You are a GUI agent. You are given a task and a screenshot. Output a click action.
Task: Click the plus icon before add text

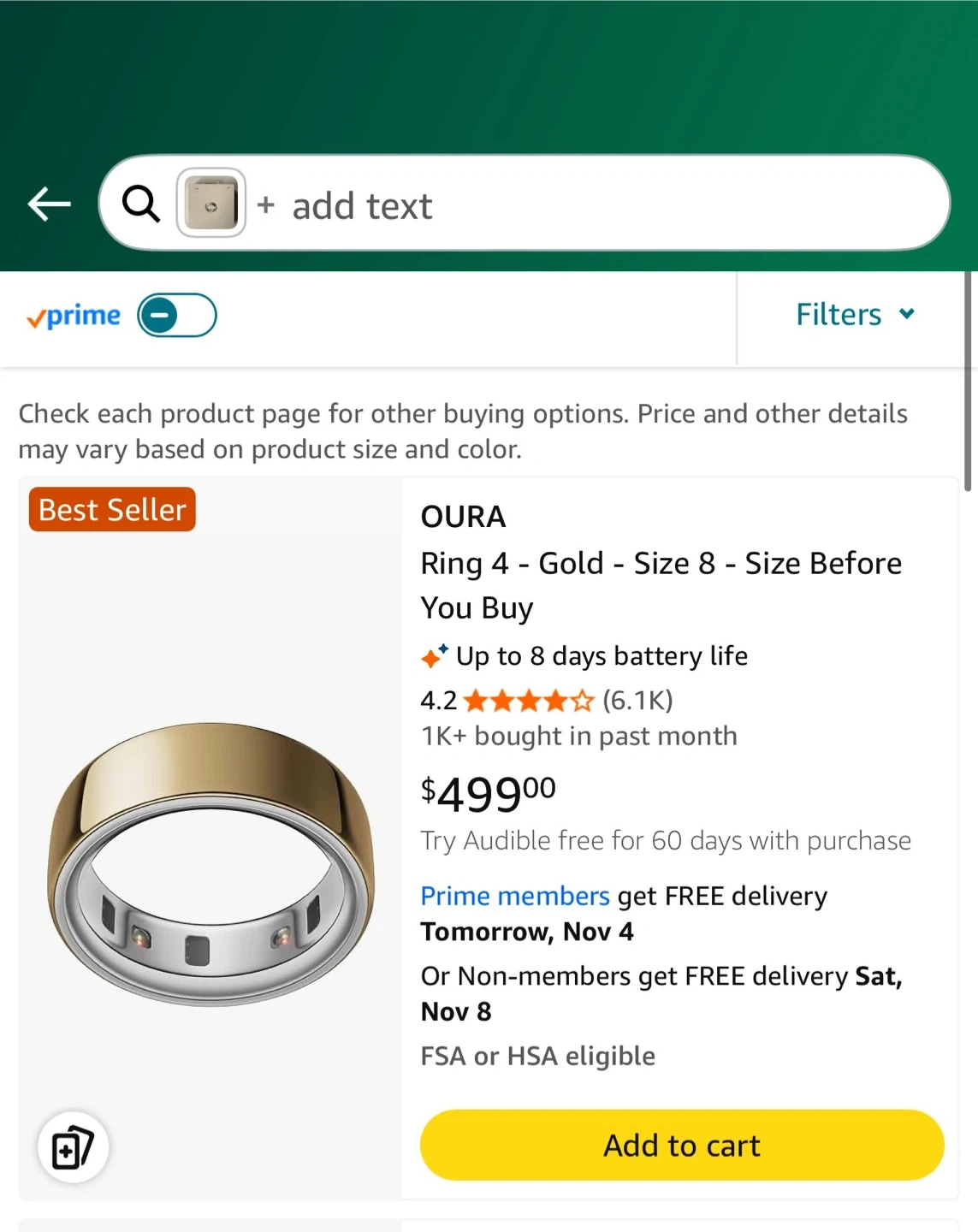click(x=266, y=204)
